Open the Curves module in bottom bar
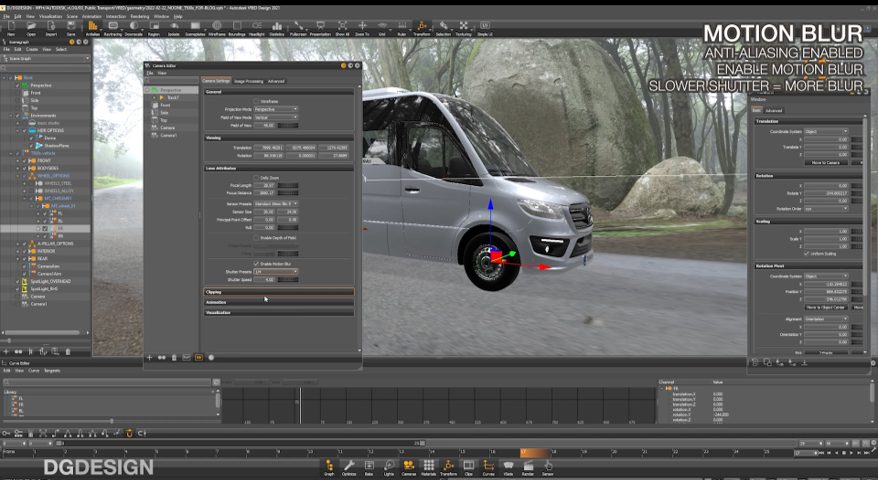Viewport: 878px width, 480px height. [x=490, y=466]
